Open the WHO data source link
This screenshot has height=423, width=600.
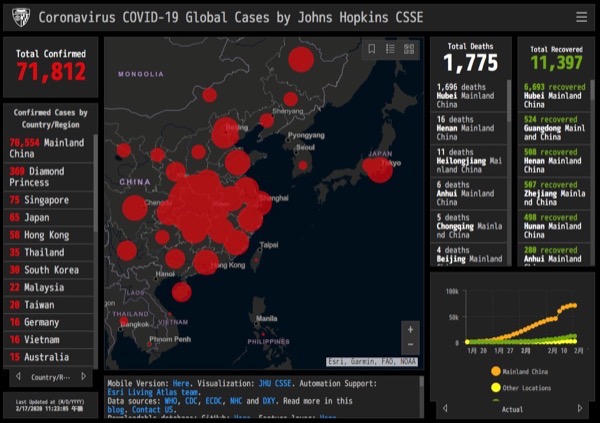pyautogui.click(x=171, y=401)
